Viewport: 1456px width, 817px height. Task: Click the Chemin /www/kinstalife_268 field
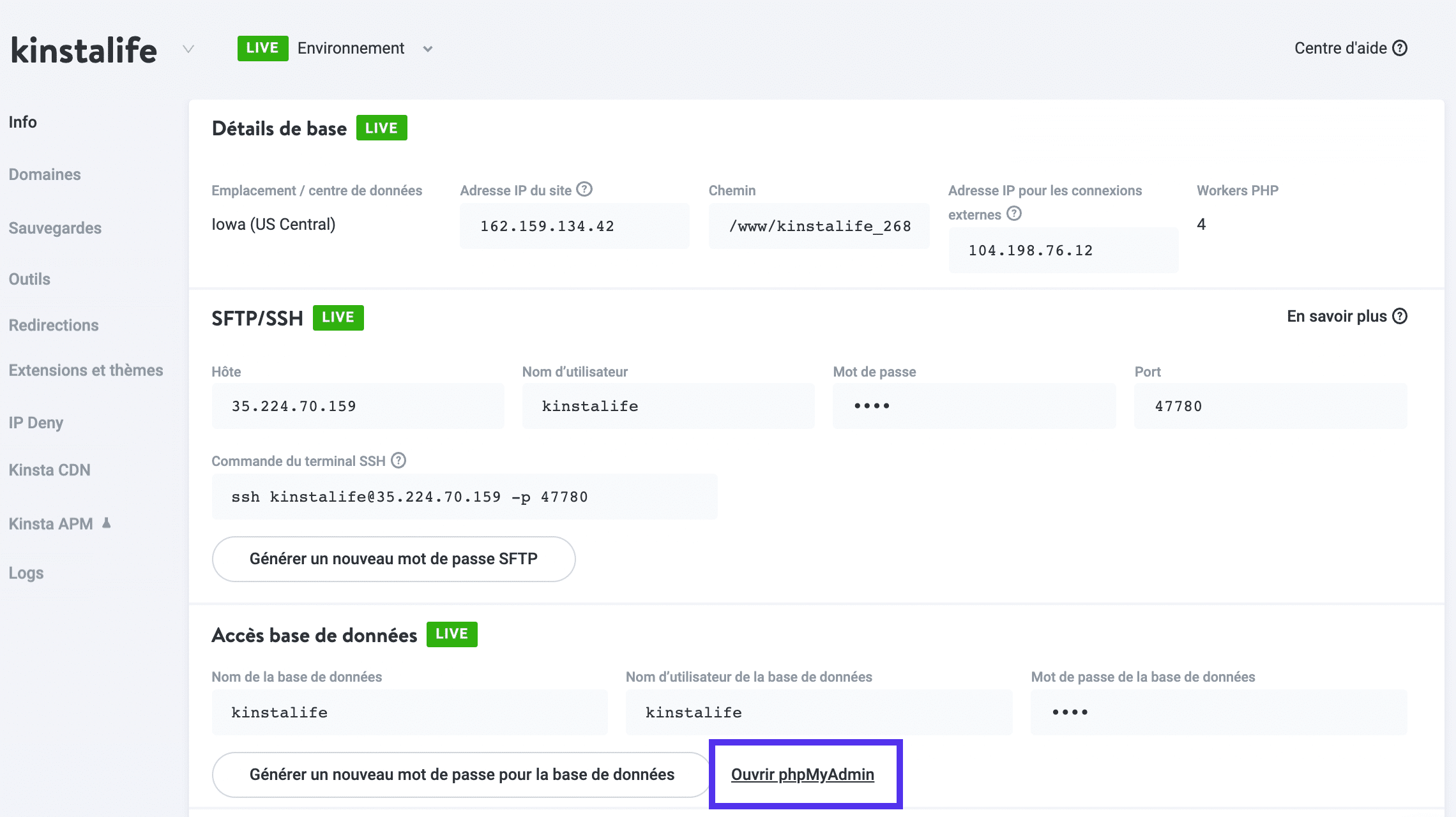point(819,226)
